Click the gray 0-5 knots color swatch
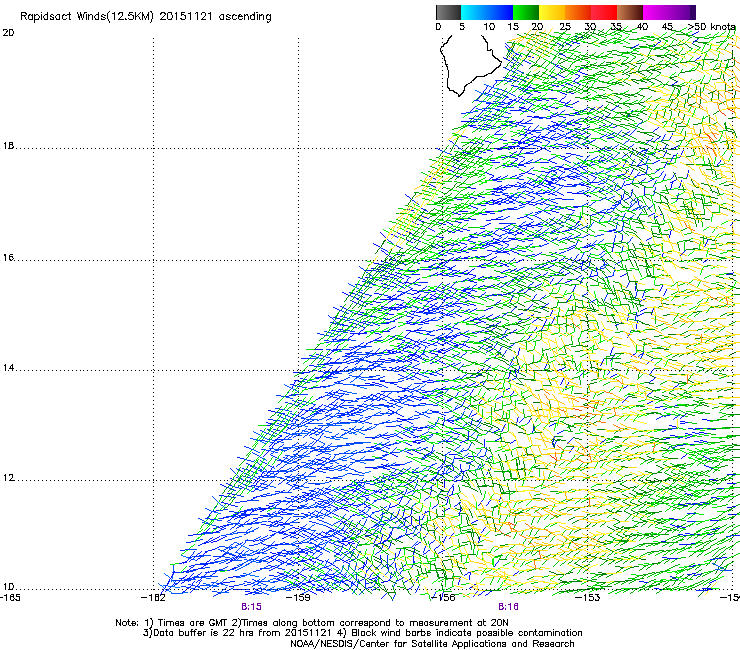740x650 pixels. pyautogui.click(x=448, y=12)
